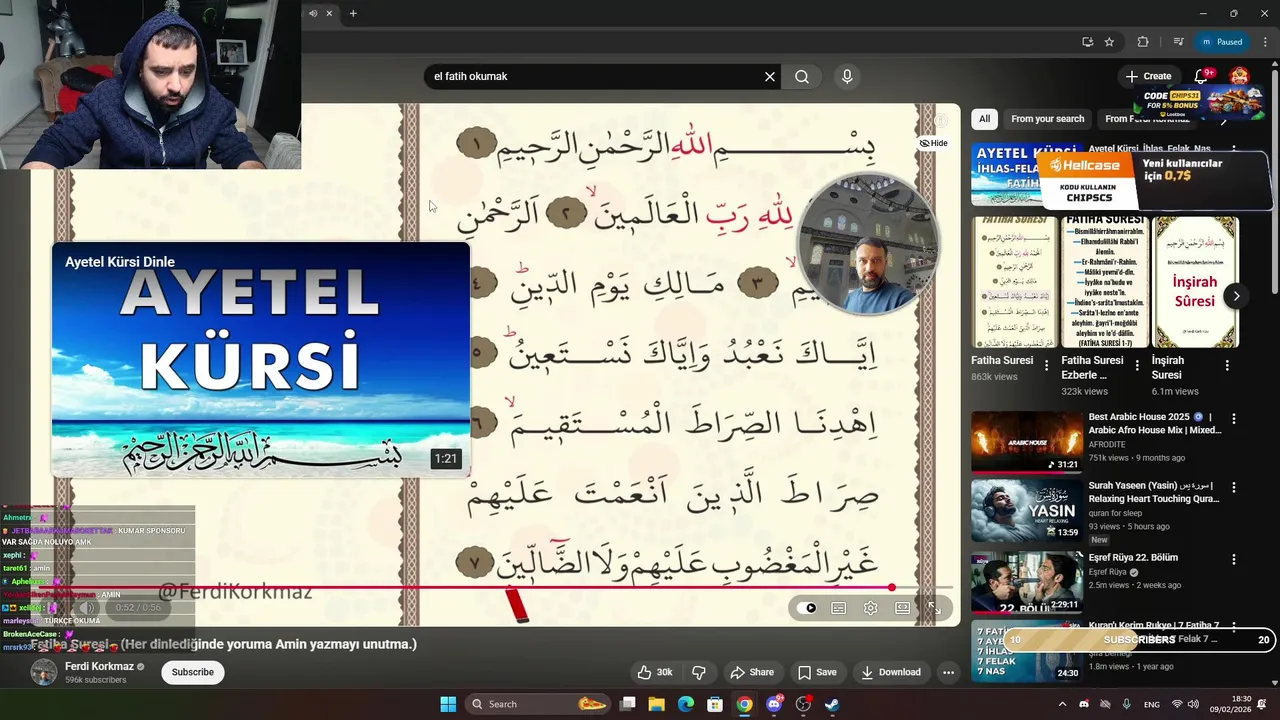Open Discord from taskbar

point(774,704)
